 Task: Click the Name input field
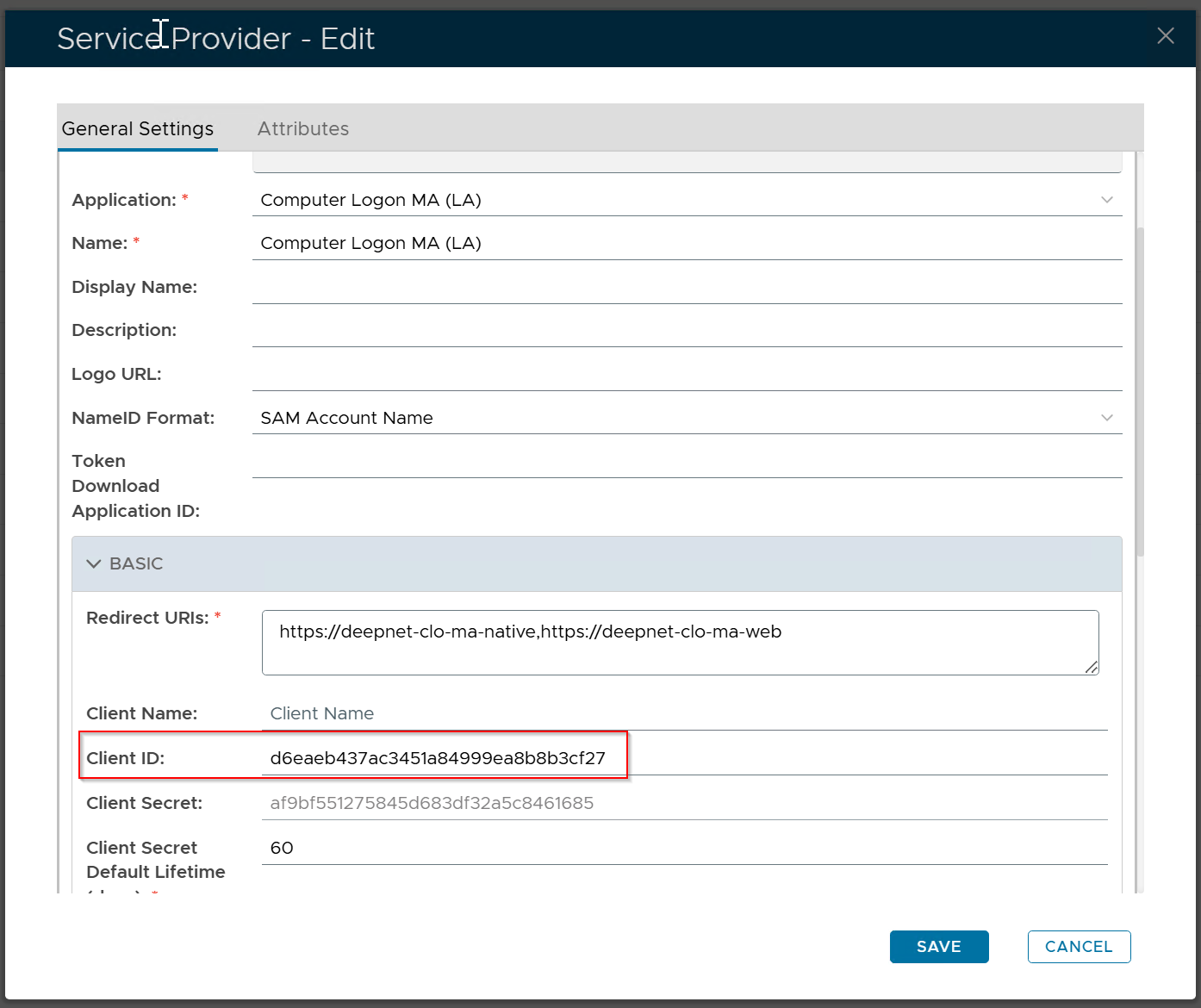[x=686, y=244]
